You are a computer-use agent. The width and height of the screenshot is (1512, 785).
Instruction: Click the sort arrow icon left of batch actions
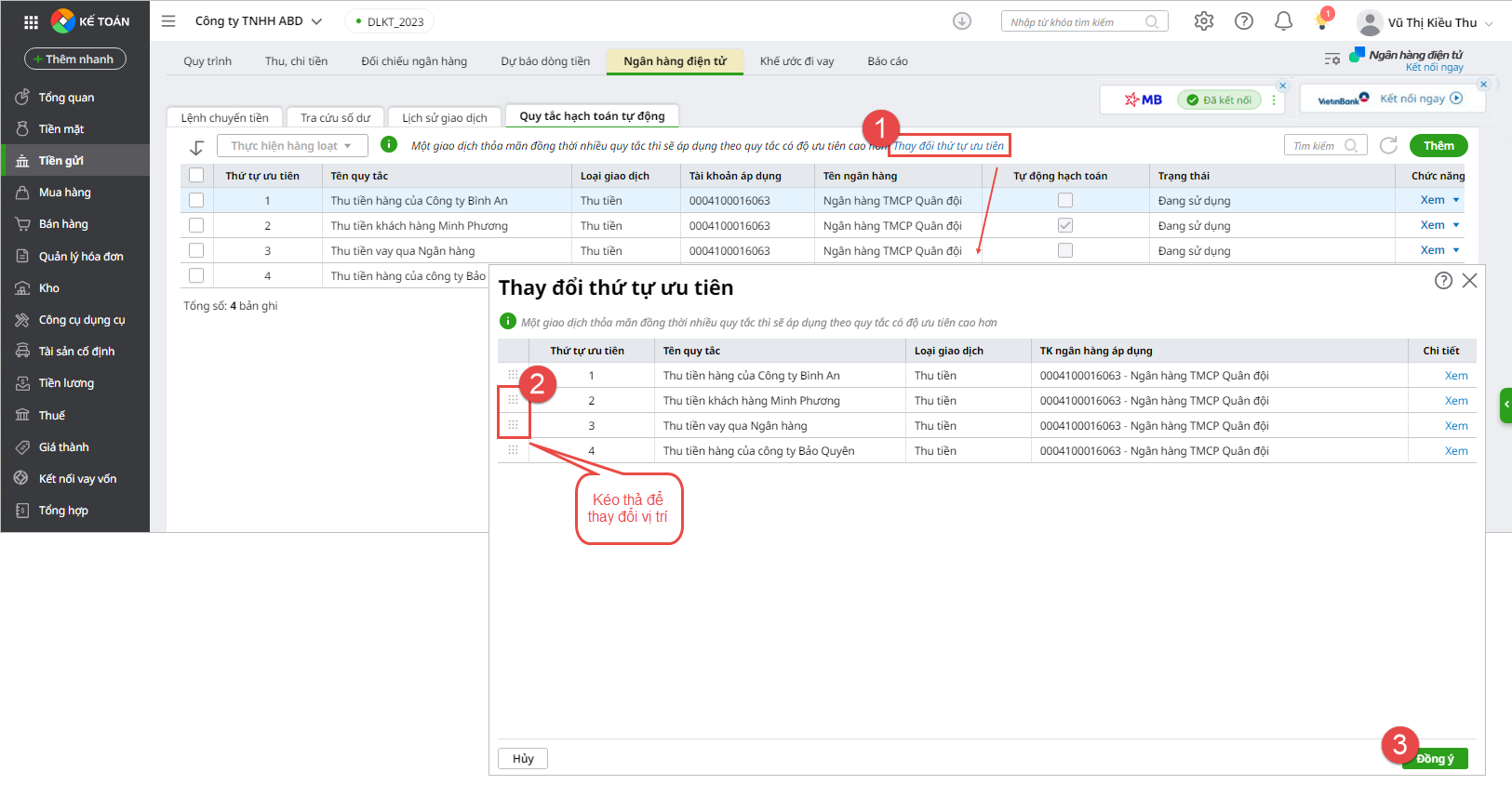pos(196,147)
